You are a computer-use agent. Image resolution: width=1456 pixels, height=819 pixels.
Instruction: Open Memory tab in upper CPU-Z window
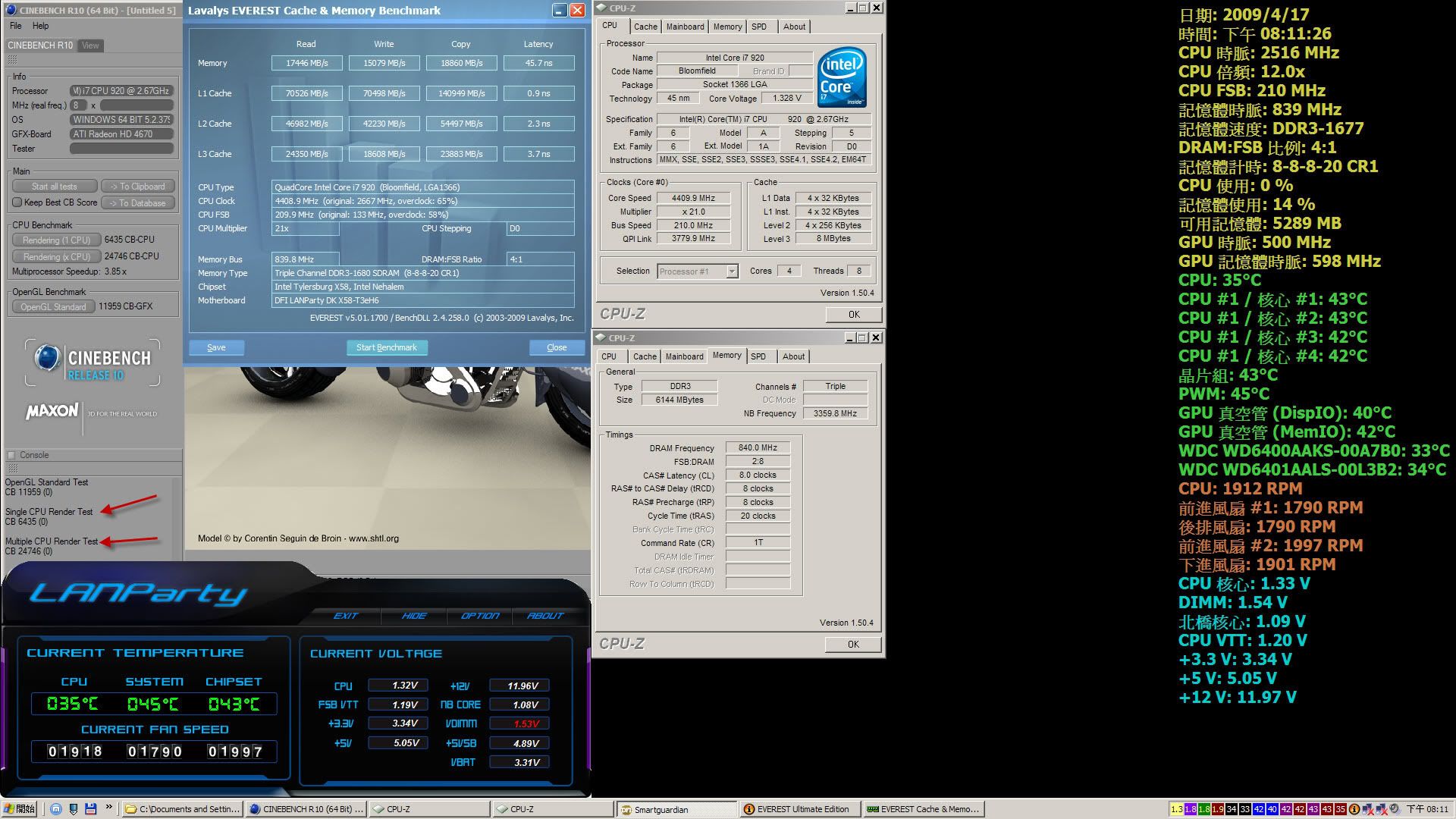tap(727, 27)
